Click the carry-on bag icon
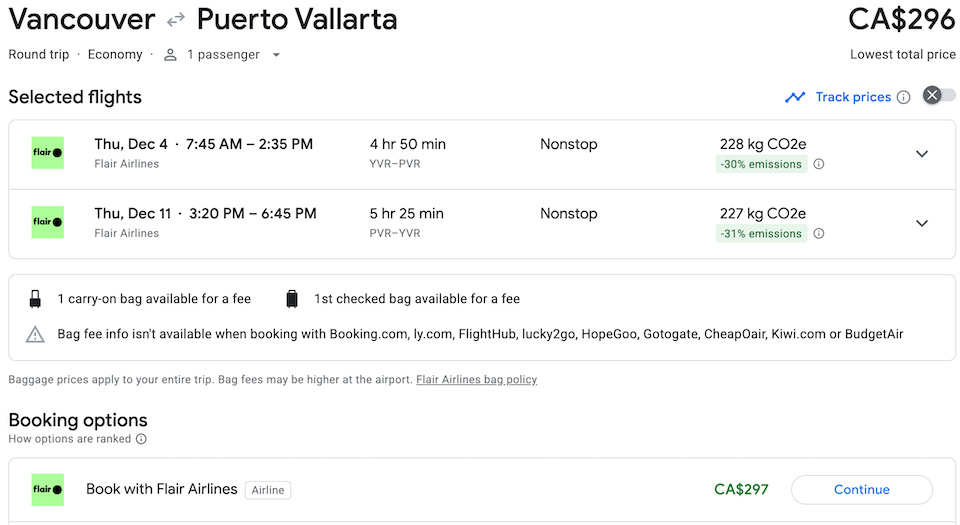Viewport: 960px width, 525px height. pos(36,299)
